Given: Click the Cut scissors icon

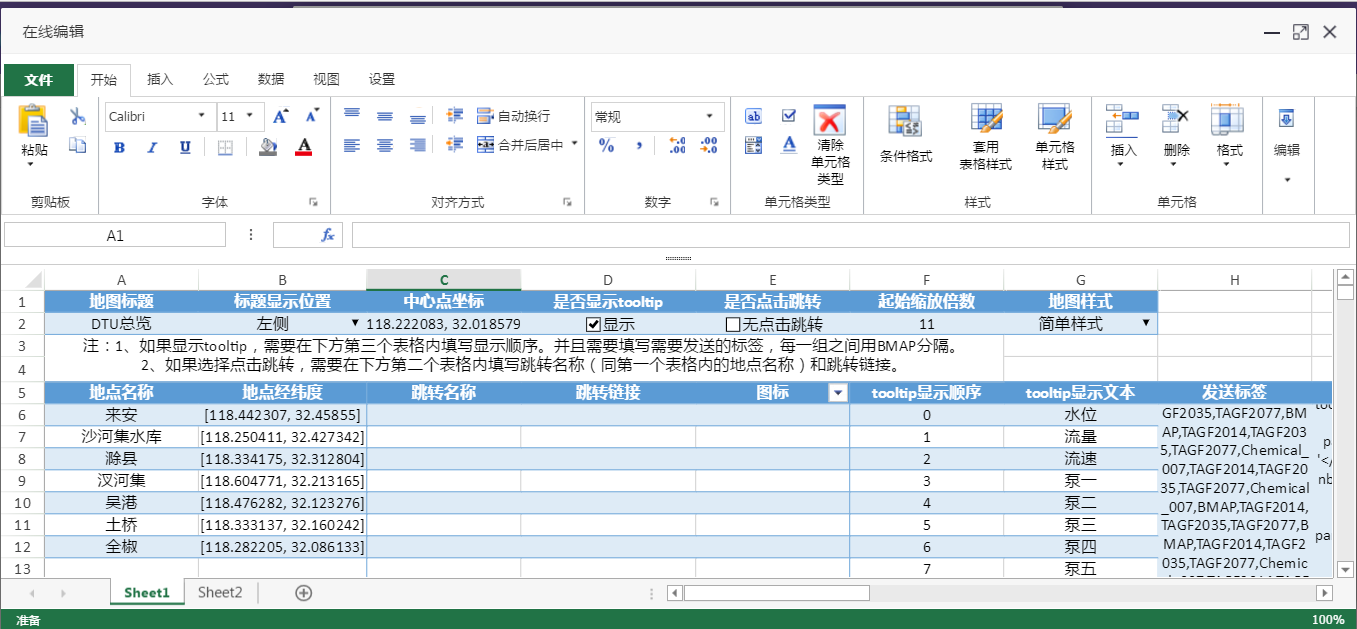Looking at the screenshot, I should pos(77,117).
